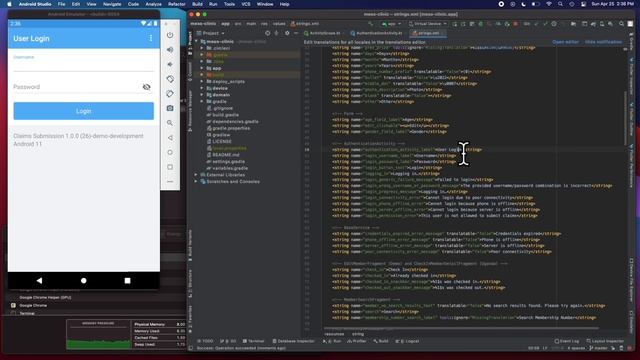640x360 pixels.
Task: Tap the Android back navigation button
Action: coord(39,280)
